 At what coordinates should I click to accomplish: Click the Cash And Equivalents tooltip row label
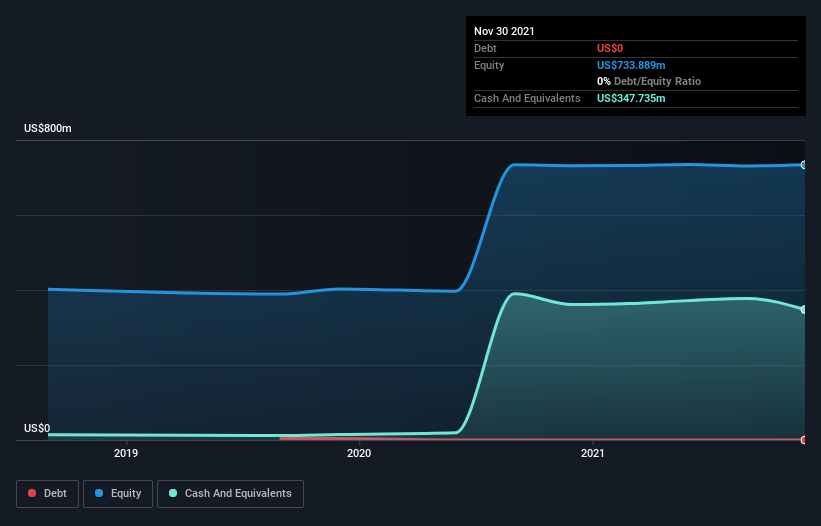tap(527, 98)
